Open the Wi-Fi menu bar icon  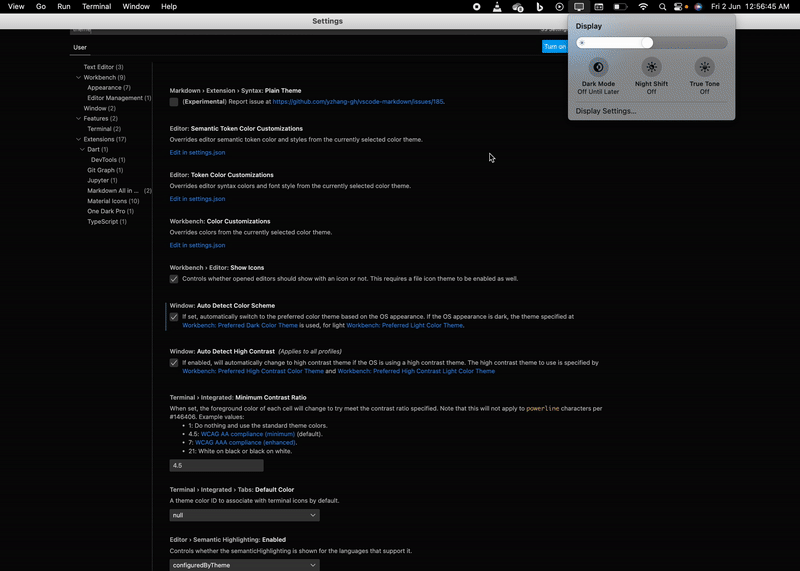click(643, 7)
